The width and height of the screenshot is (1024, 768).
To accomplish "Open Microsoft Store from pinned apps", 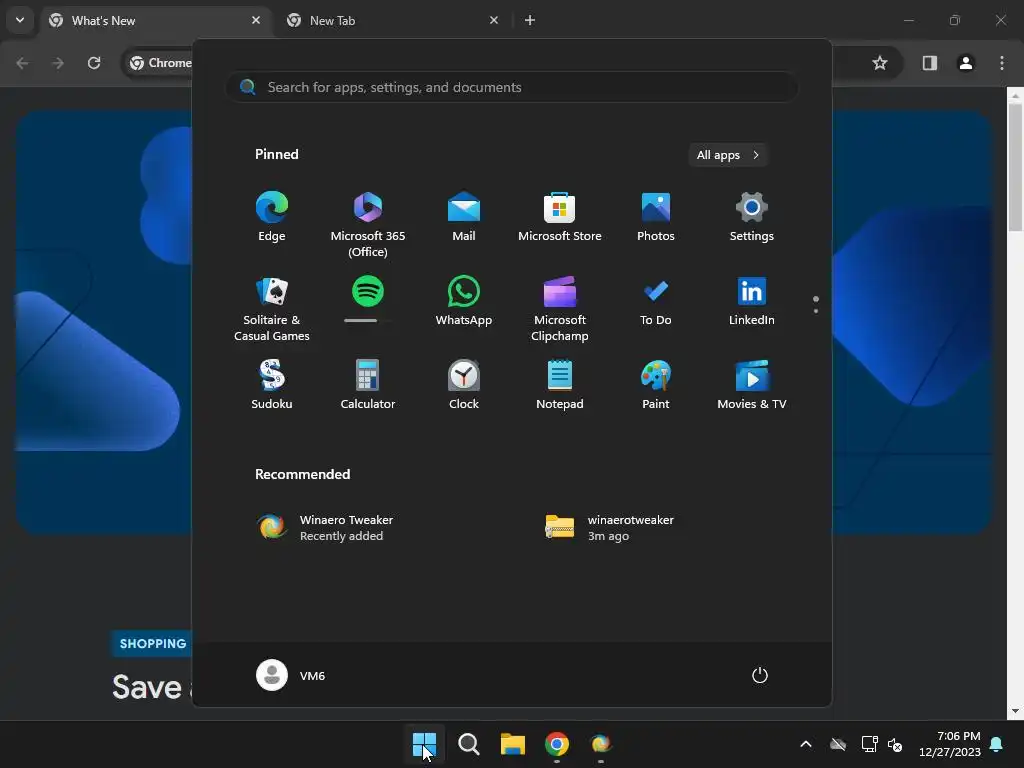I will [x=560, y=217].
